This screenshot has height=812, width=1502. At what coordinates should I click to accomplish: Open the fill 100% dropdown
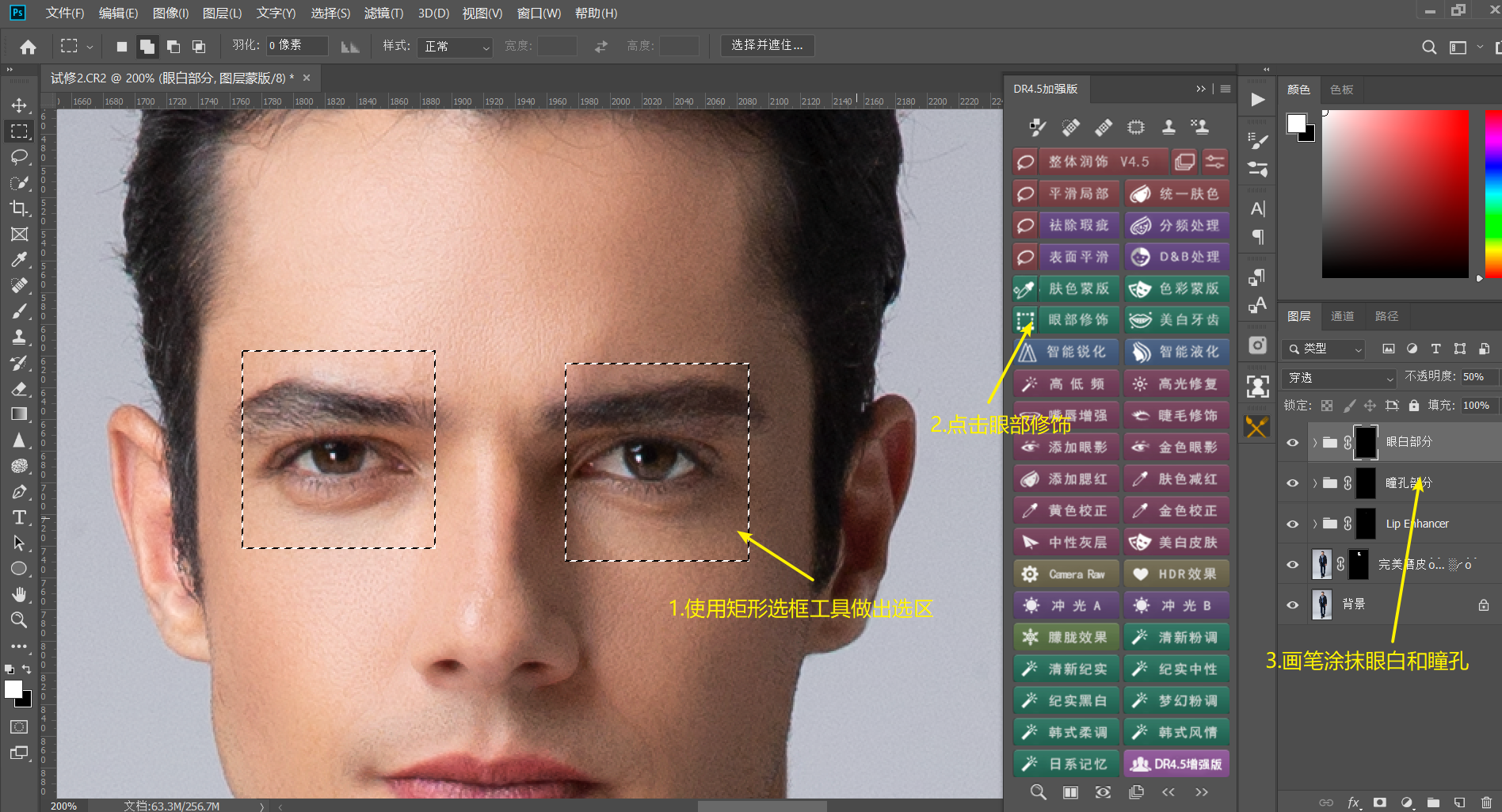(x=1479, y=406)
